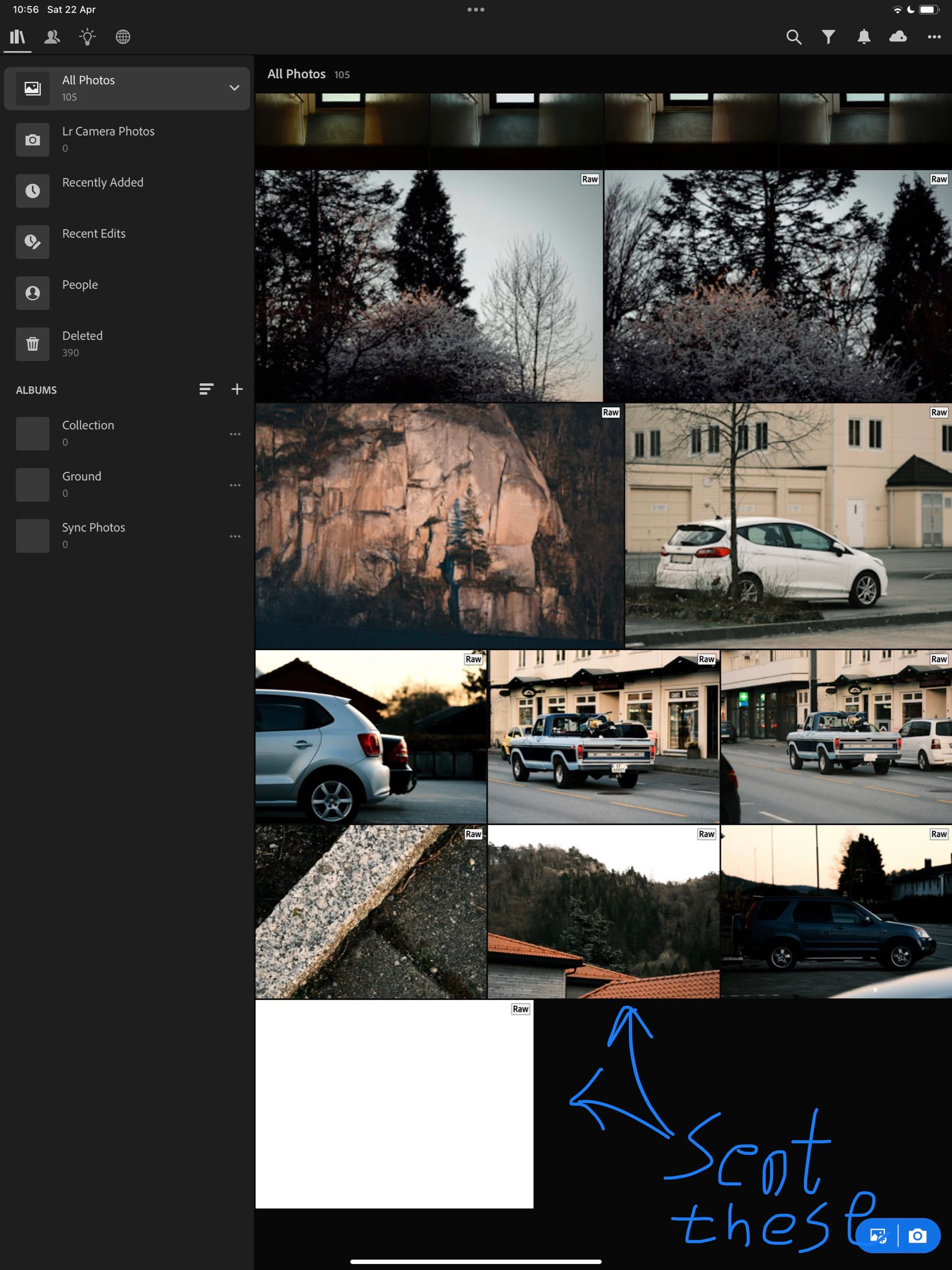Open notifications bell icon

pos(864,37)
